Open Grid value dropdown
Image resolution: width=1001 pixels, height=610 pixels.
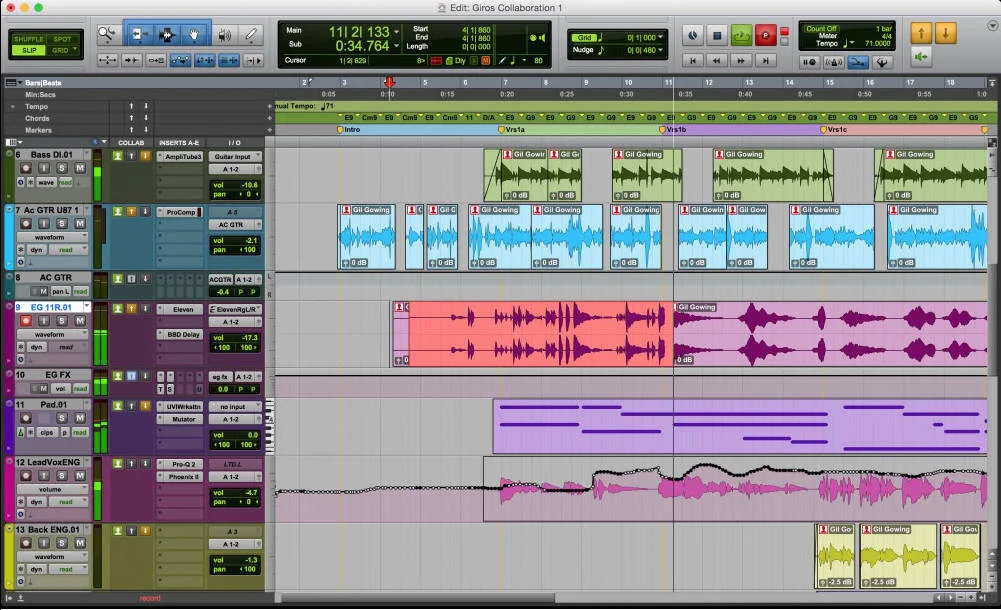[660, 38]
